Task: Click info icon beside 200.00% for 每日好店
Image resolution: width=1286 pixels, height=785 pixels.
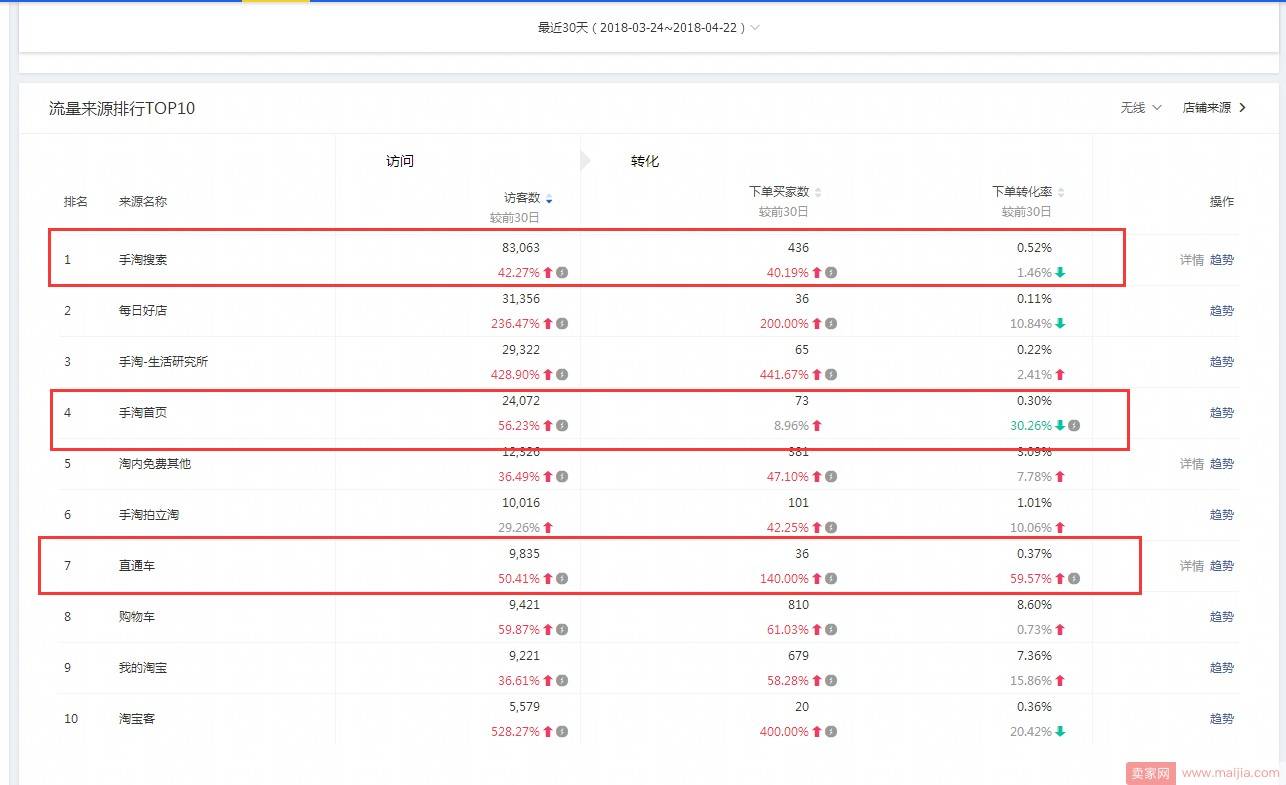Action: point(832,324)
